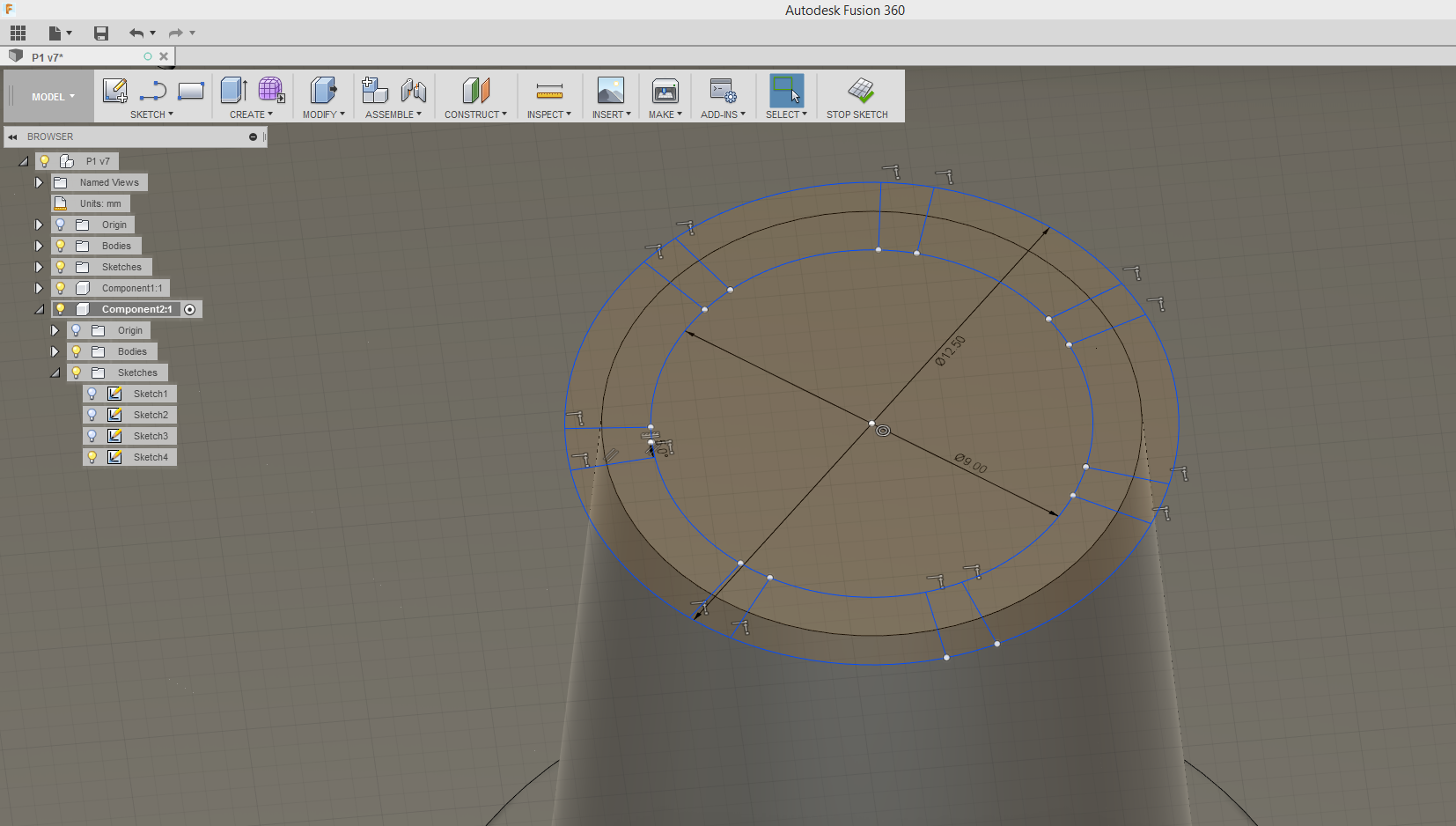Image resolution: width=1456 pixels, height=826 pixels.
Task: Select the Line sketch tool
Action: (153, 91)
